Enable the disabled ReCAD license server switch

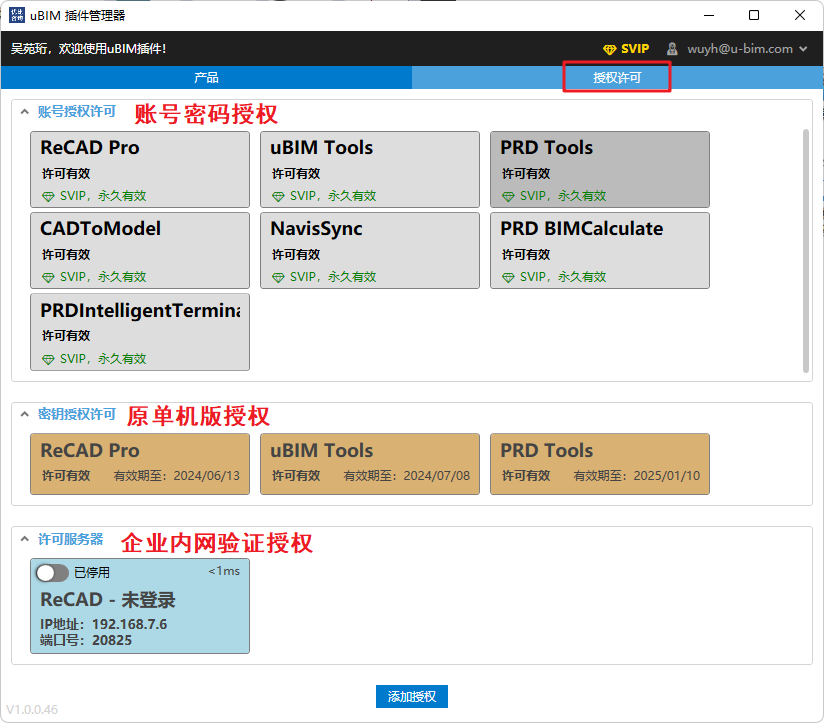tap(50, 573)
